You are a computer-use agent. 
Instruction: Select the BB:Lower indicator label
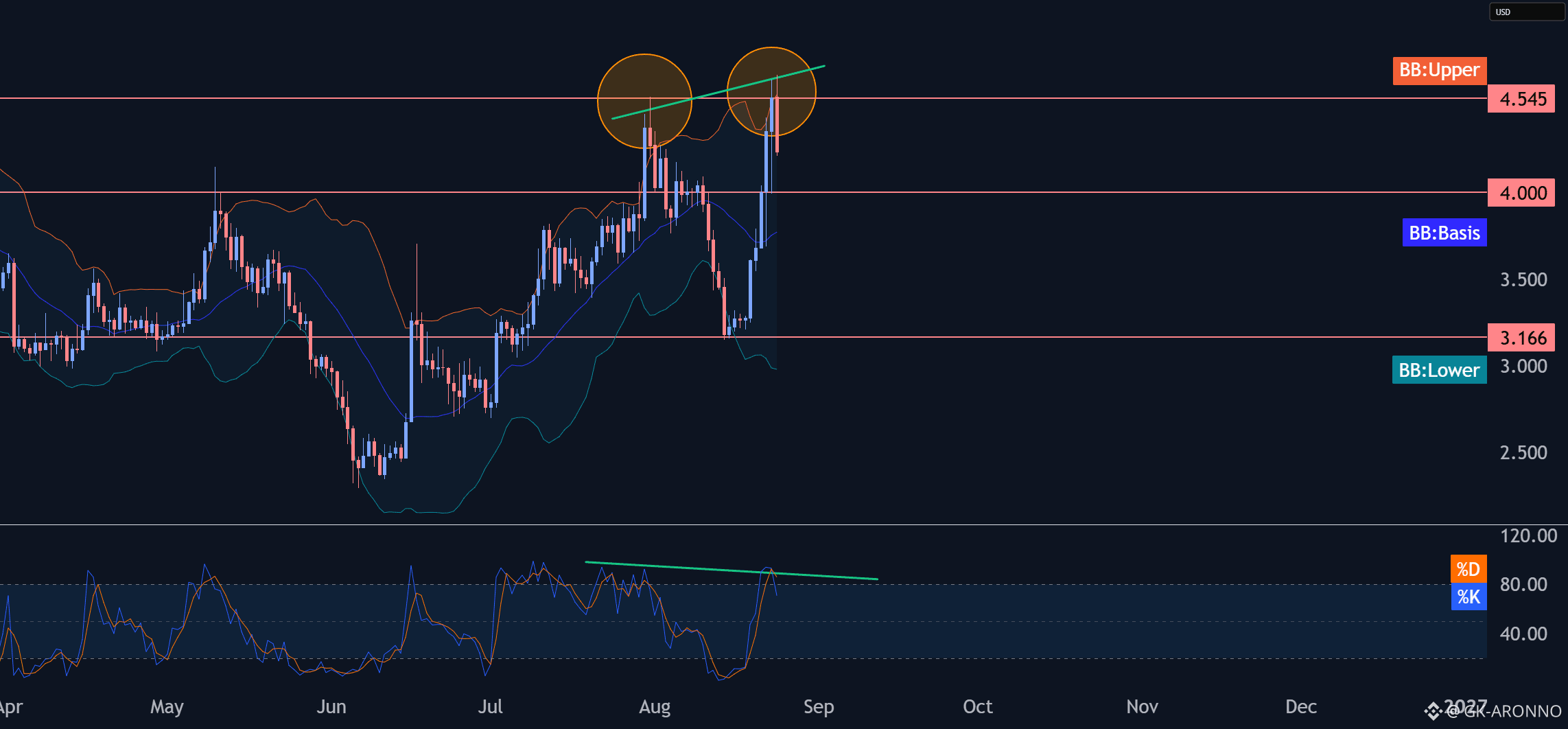[x=1439, y=370]
